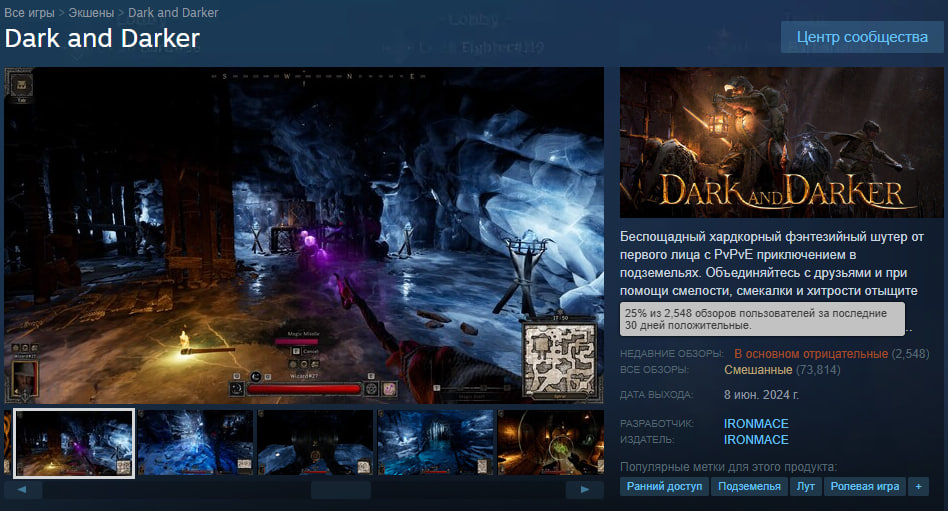
Task: Select the 'Подземелья' tag
Action: pos(749,486)
